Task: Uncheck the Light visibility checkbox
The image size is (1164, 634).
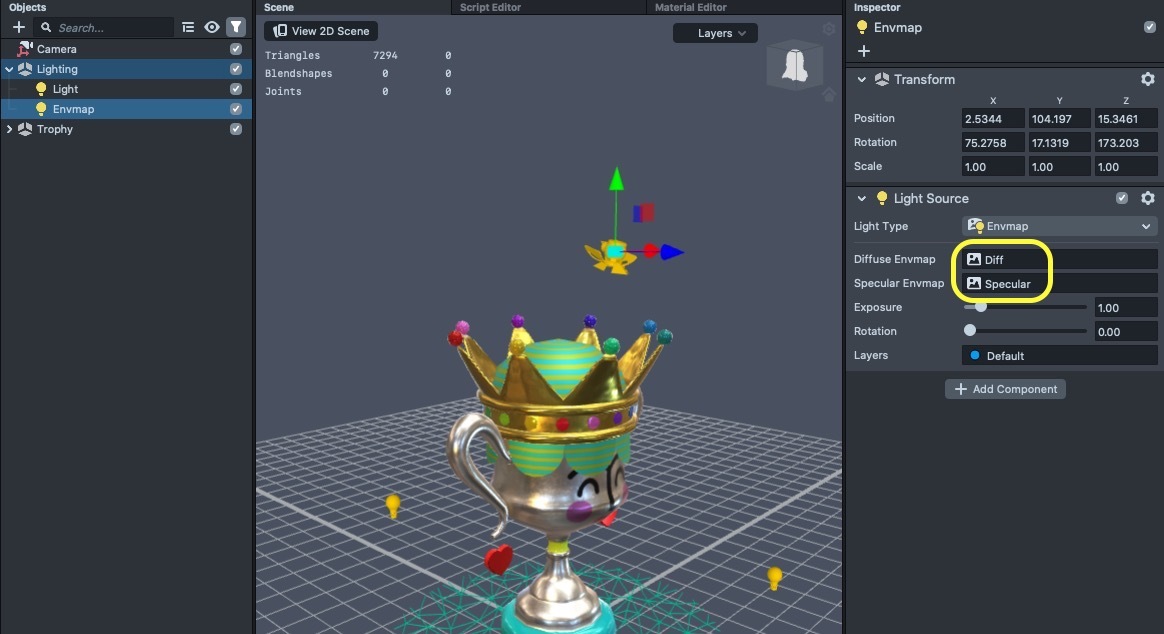Action: (x=236, y=89)
